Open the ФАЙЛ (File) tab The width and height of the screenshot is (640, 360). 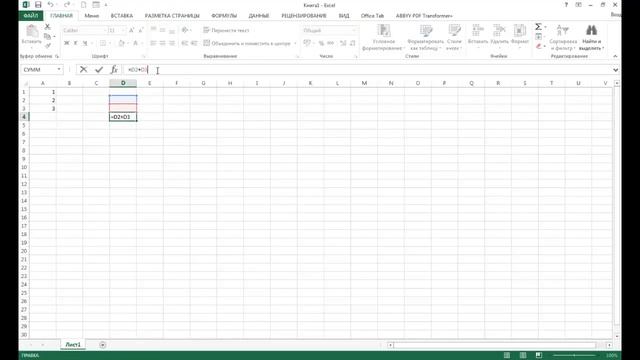(x=31, y=16)
